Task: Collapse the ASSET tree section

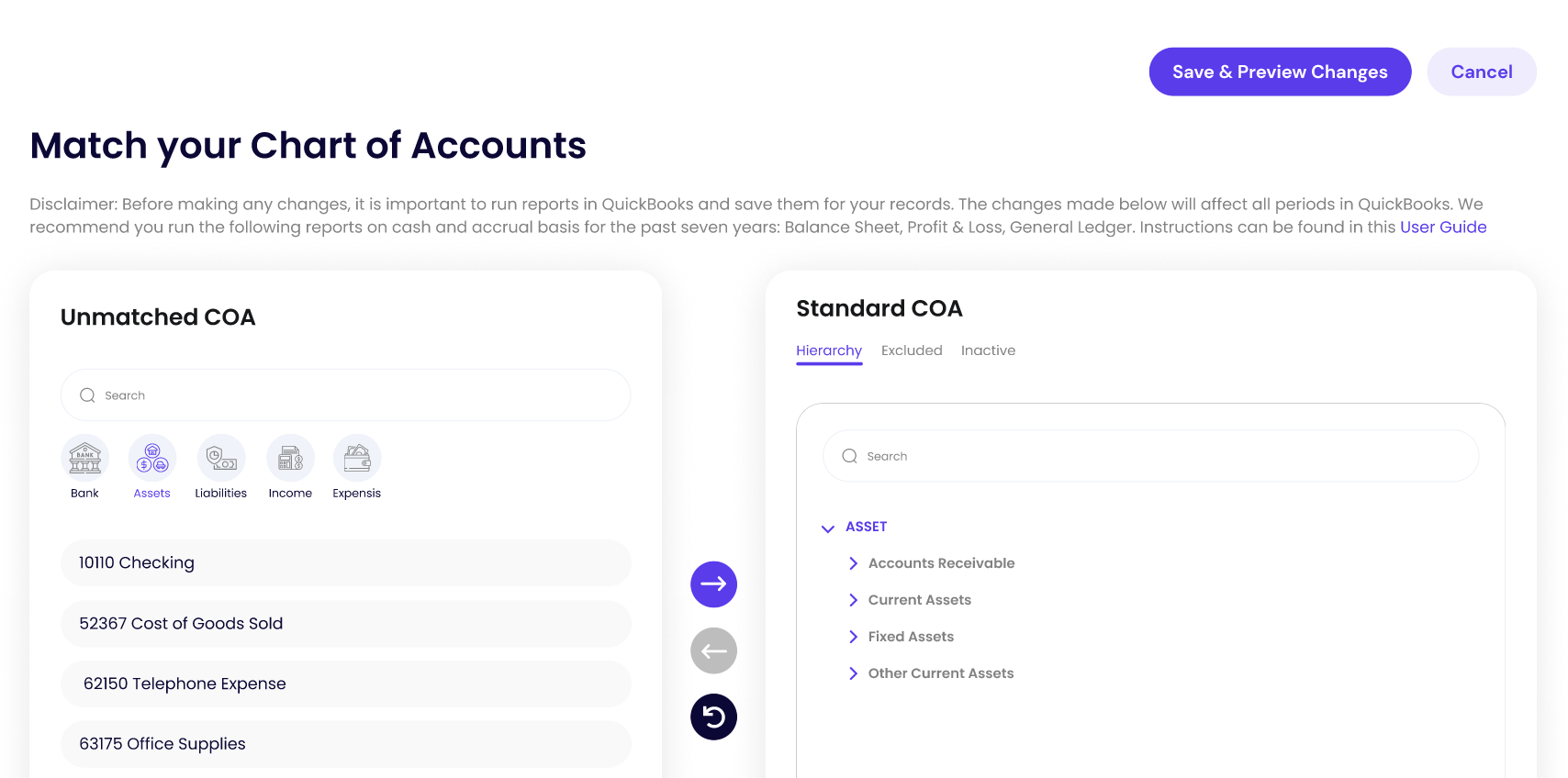Action: pyautogui.click(x=827, y=528)
